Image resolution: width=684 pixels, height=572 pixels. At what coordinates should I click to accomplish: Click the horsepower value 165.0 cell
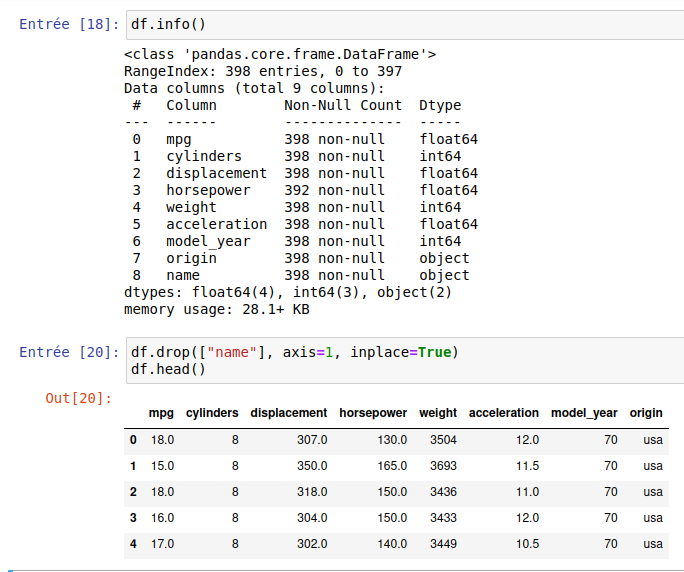coord(391,466)
